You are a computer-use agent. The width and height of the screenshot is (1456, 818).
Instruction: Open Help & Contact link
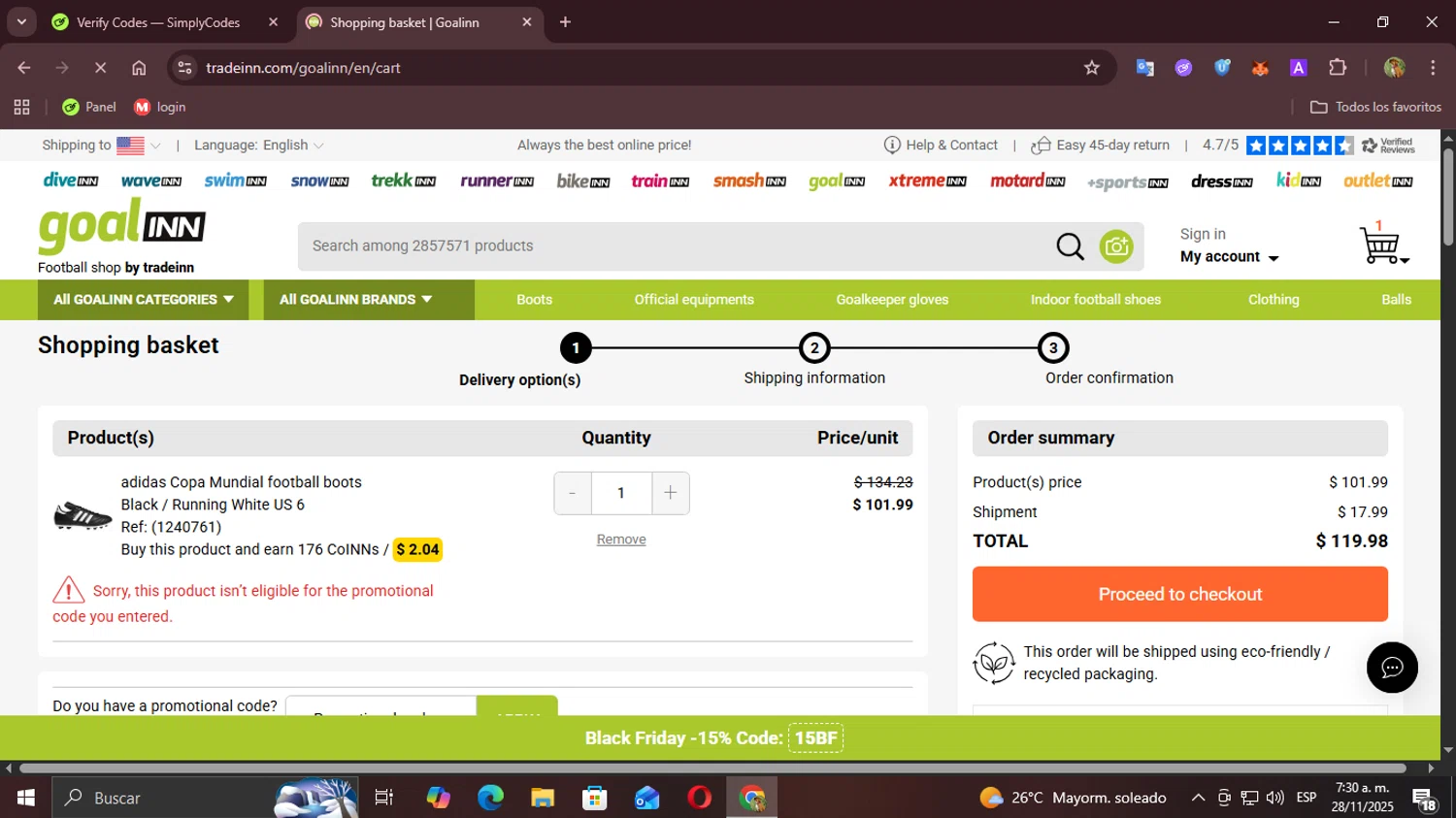coord(941,146)
